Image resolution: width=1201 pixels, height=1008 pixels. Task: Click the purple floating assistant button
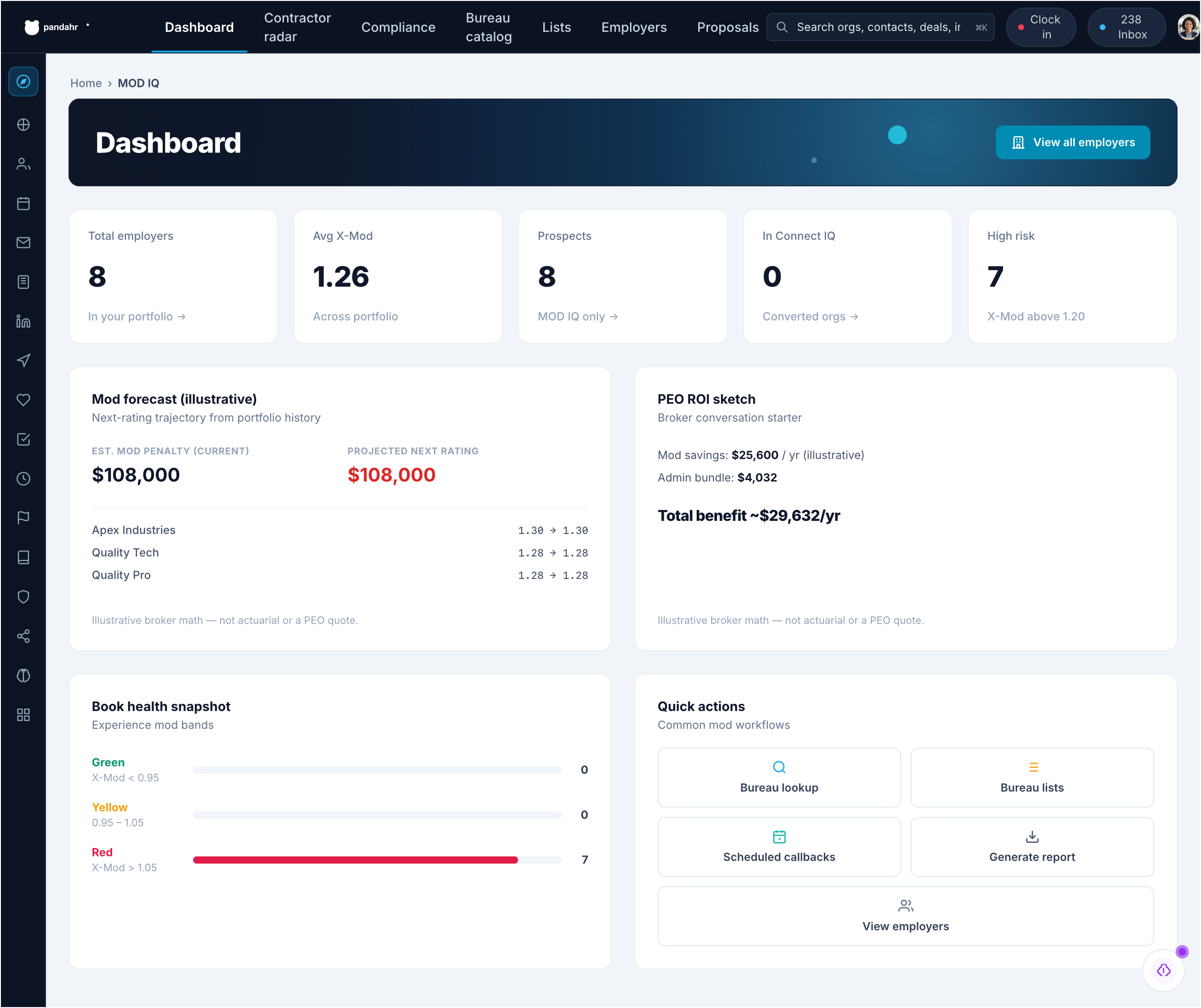[1163, 970]
